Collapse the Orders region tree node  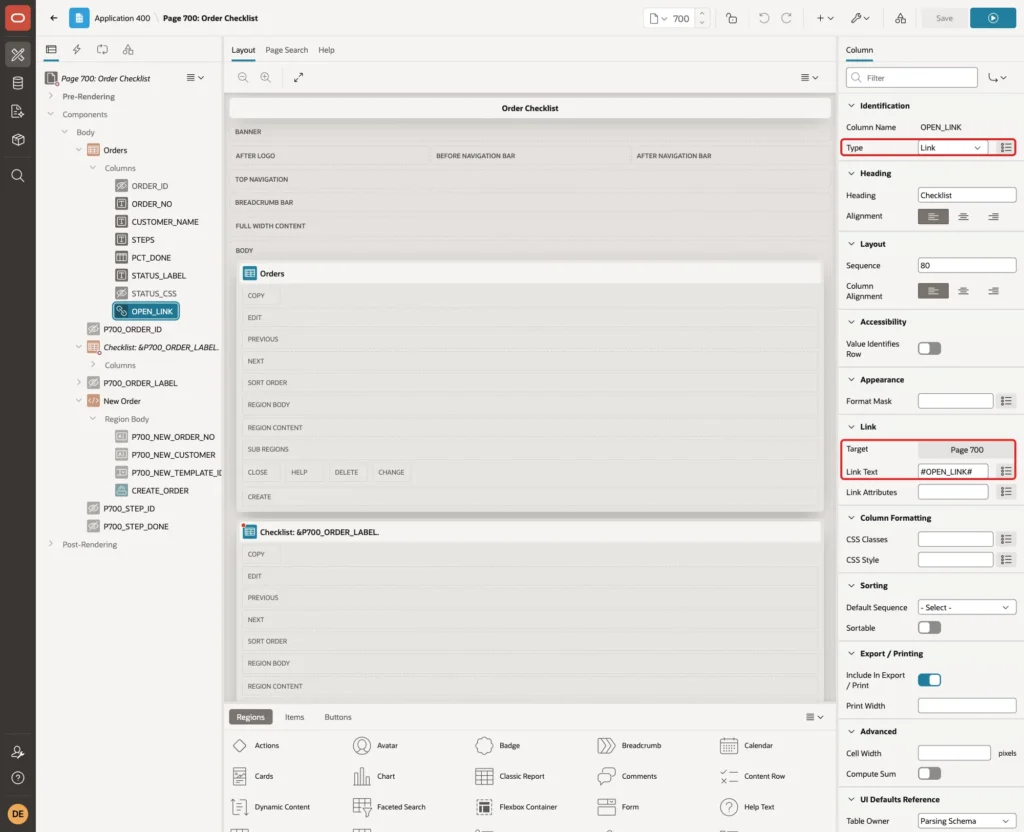pos(79,150)
